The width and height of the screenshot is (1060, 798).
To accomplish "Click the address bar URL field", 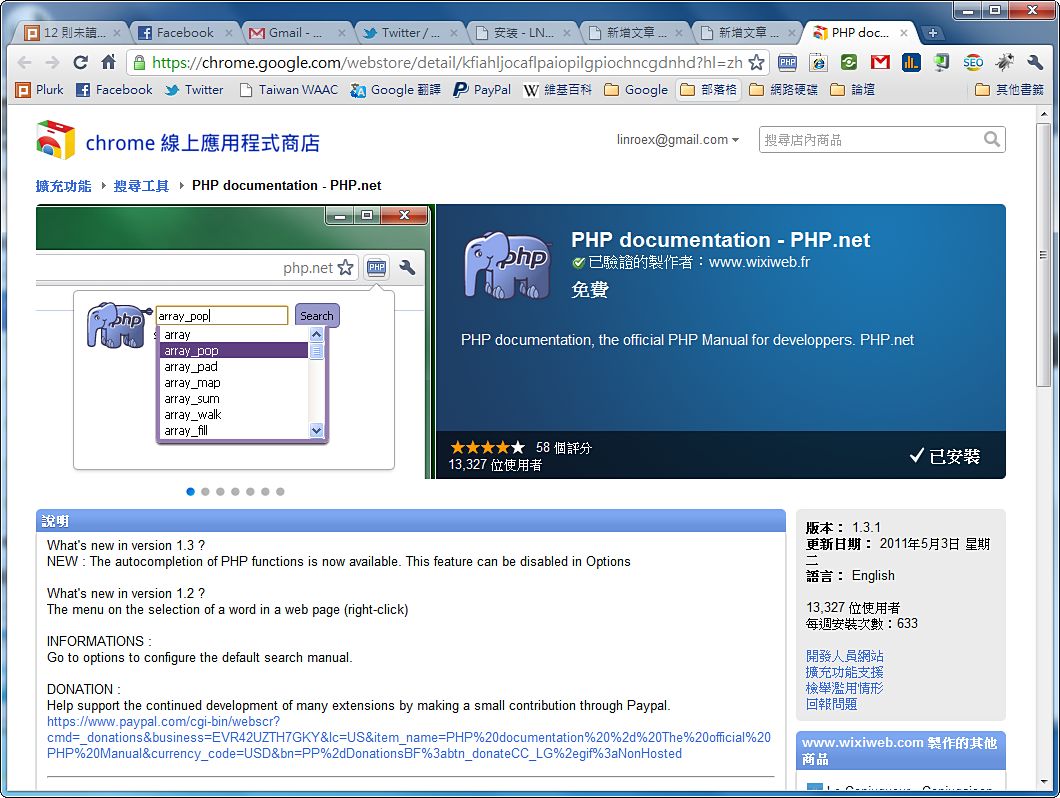I will pos(447,63).
